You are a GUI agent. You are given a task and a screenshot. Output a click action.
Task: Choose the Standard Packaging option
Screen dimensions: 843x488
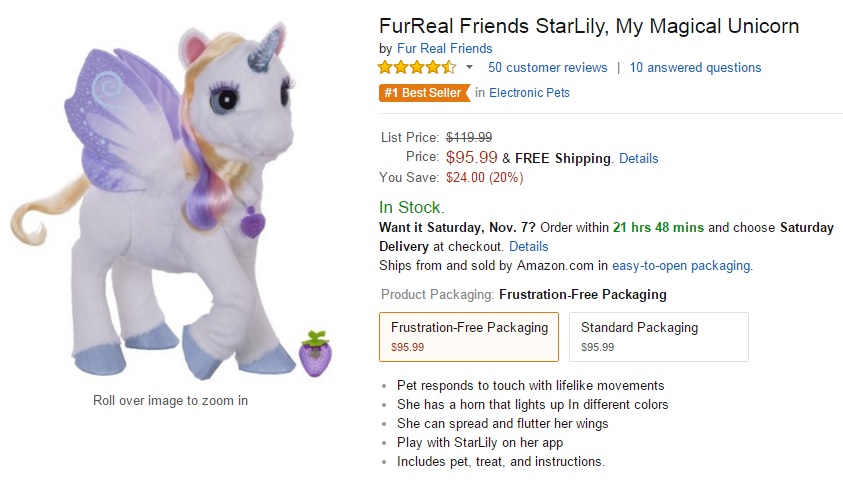pos(658,336)
